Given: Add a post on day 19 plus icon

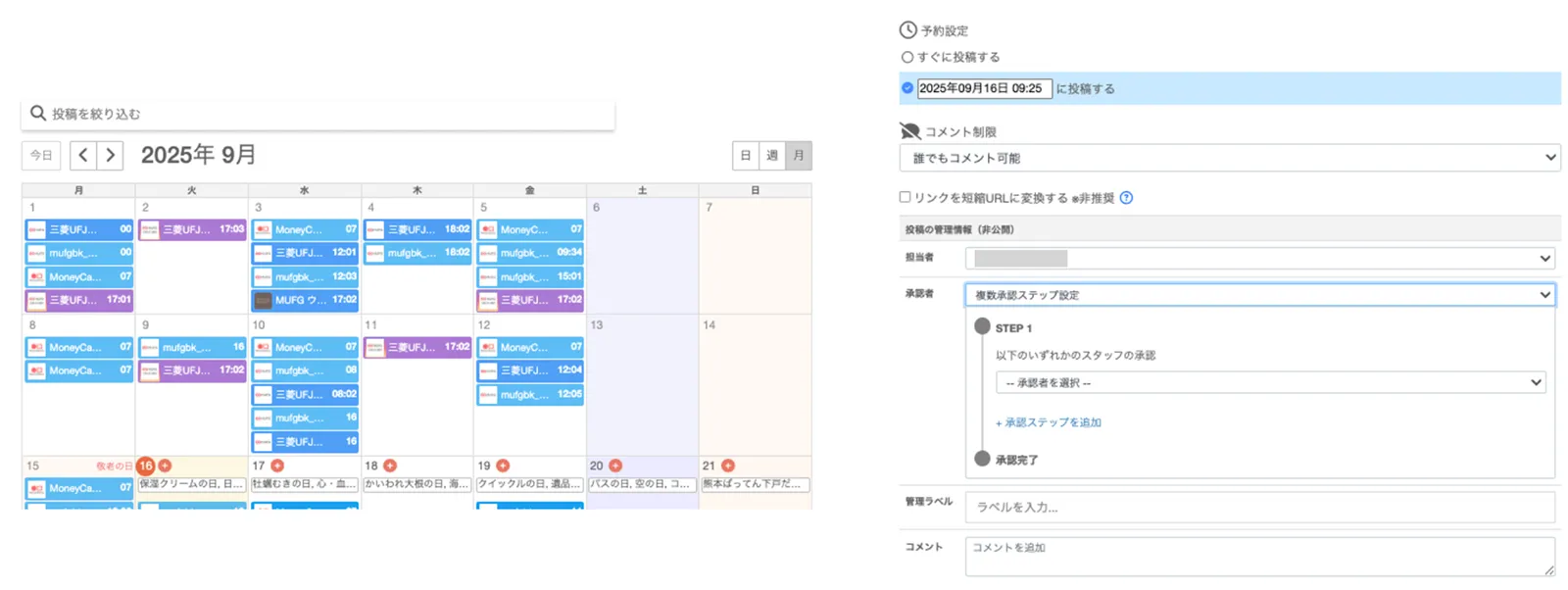Looking at the screenshot, I should point(503,466).
